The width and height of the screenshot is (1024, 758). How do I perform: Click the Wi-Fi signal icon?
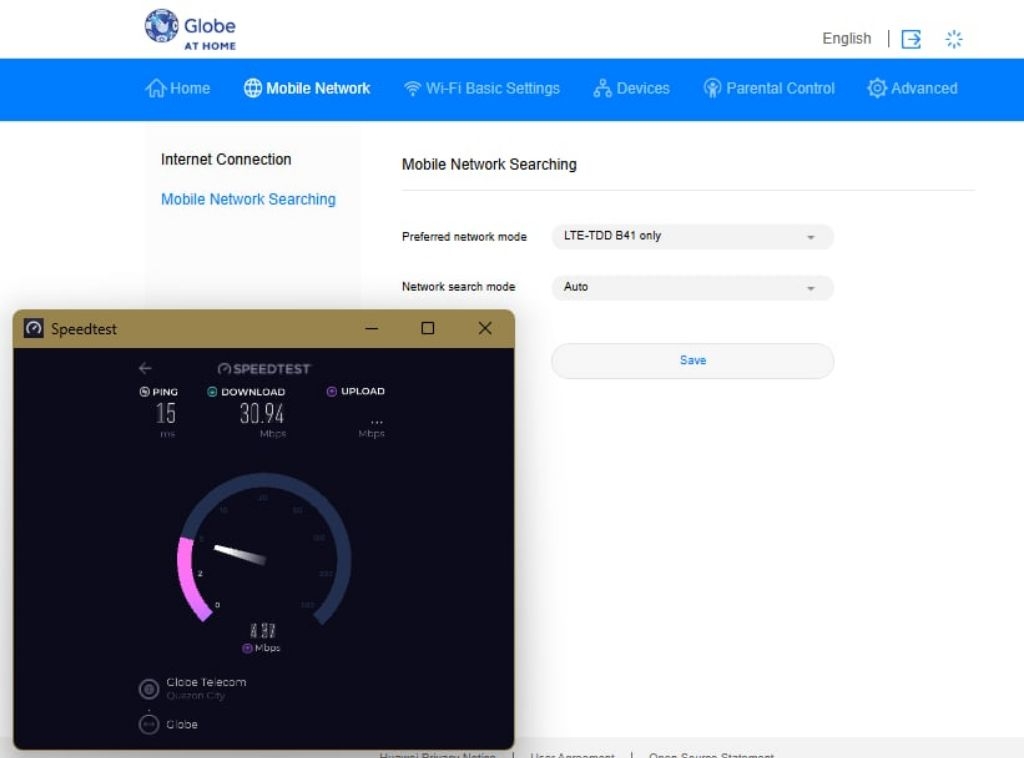(x=412, y=89)
